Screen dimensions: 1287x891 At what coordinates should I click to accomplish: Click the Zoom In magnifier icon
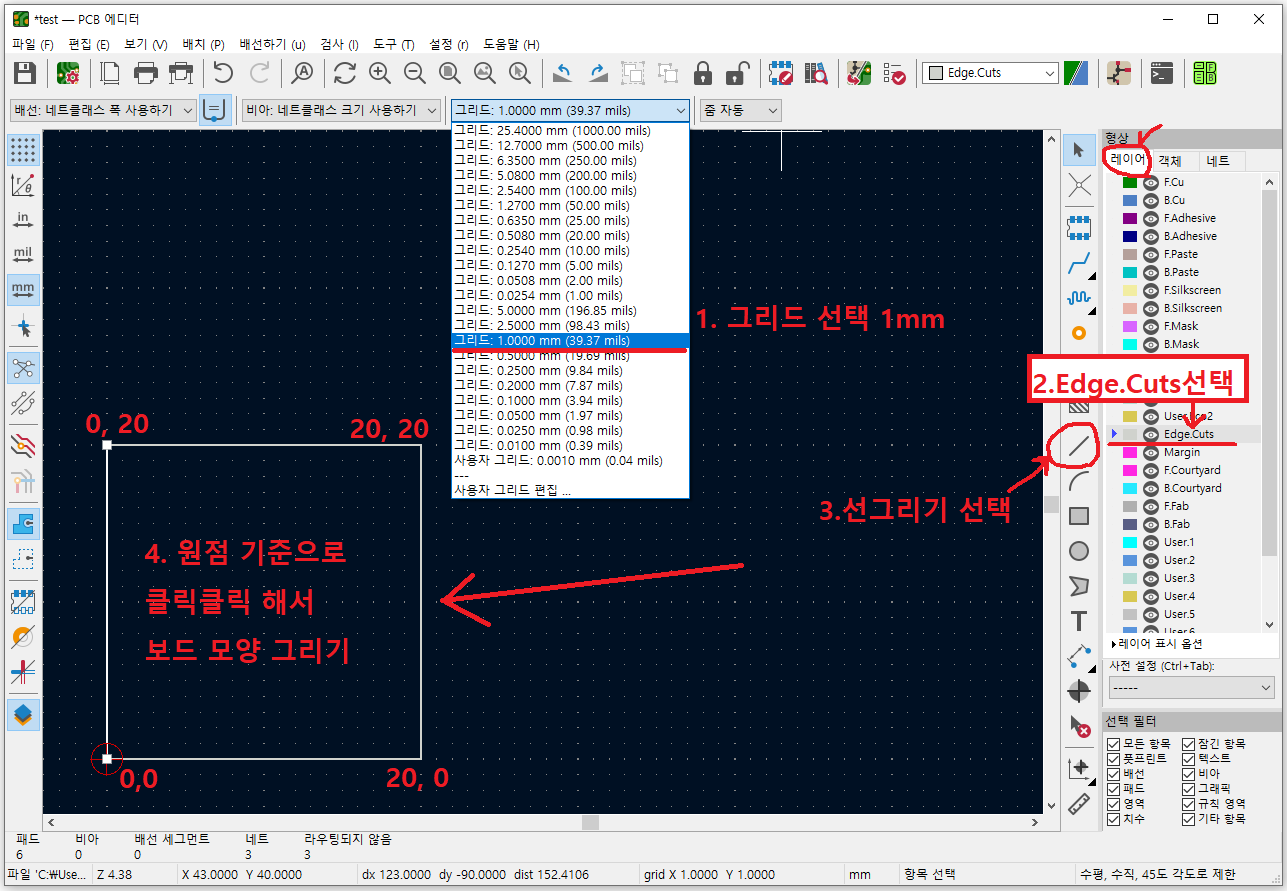pyautogui.click(x=380, y=73)
